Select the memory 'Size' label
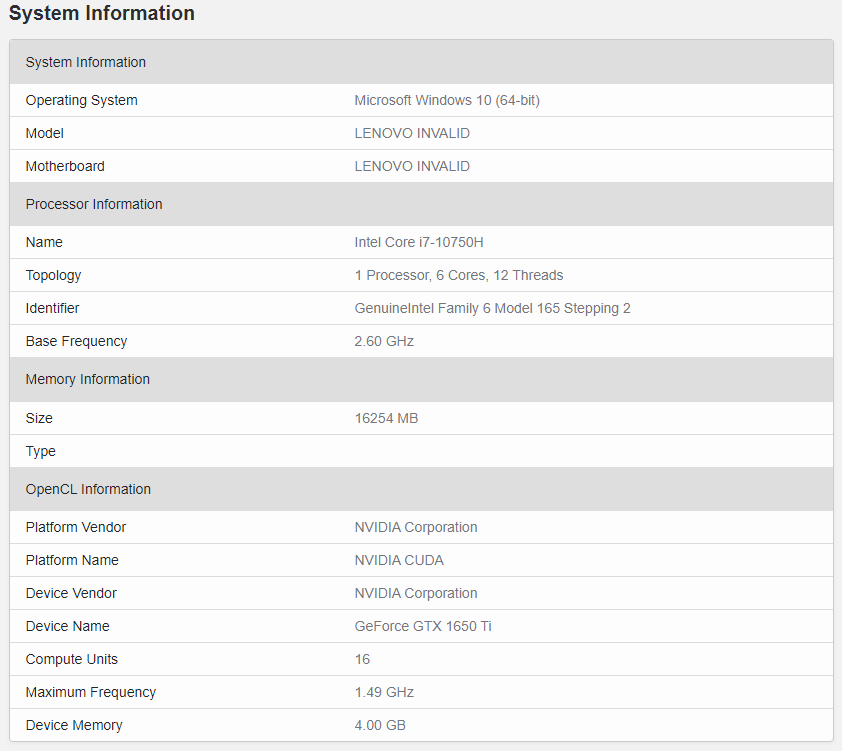This screenshot has width=842, height=751. point(39,418)
